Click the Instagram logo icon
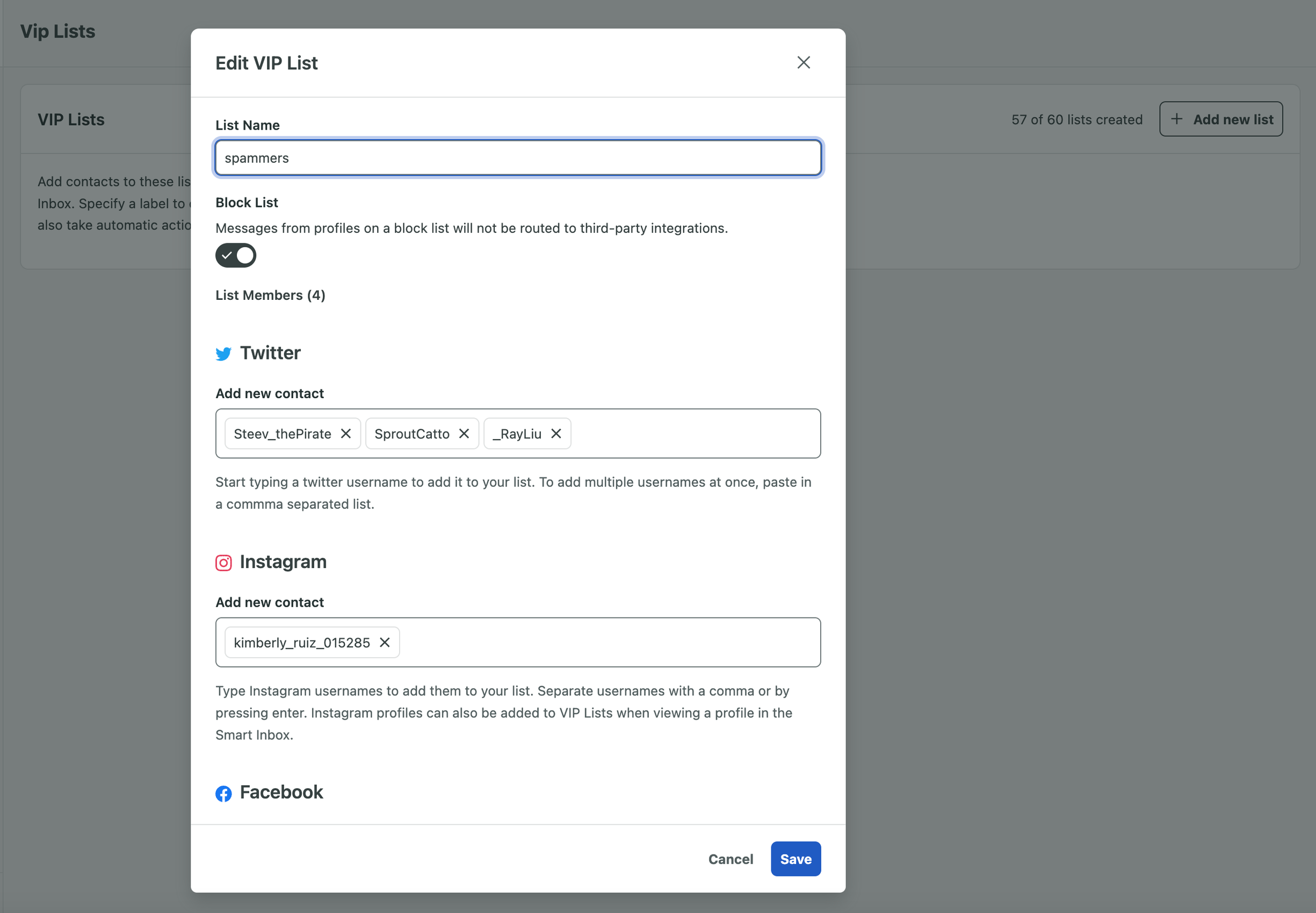This screenshot has width=1316, height=913. coord(223,563)
